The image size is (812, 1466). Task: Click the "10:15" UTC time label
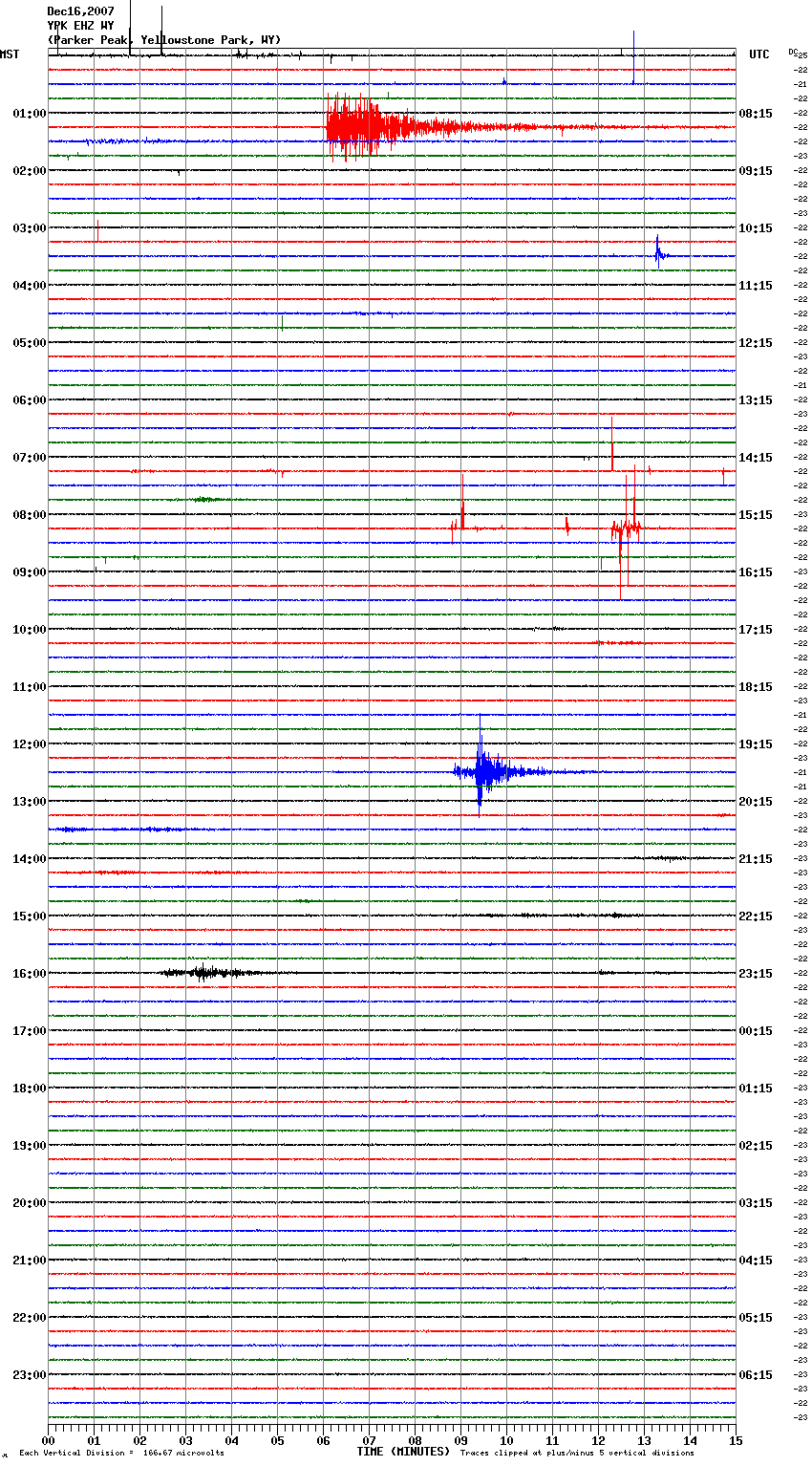click(x=756, y=228)
